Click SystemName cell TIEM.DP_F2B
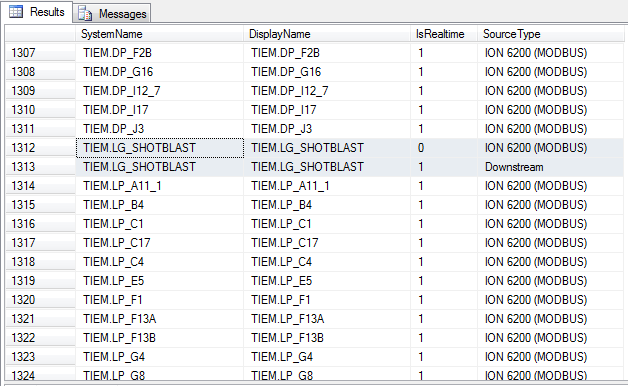The width and height of the screenshot is (628, 386). 159,53
